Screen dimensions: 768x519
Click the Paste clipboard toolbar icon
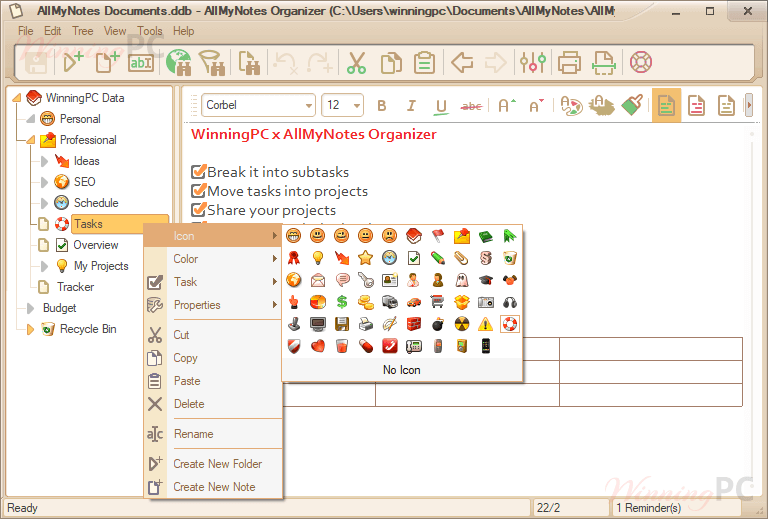point(424,63)
